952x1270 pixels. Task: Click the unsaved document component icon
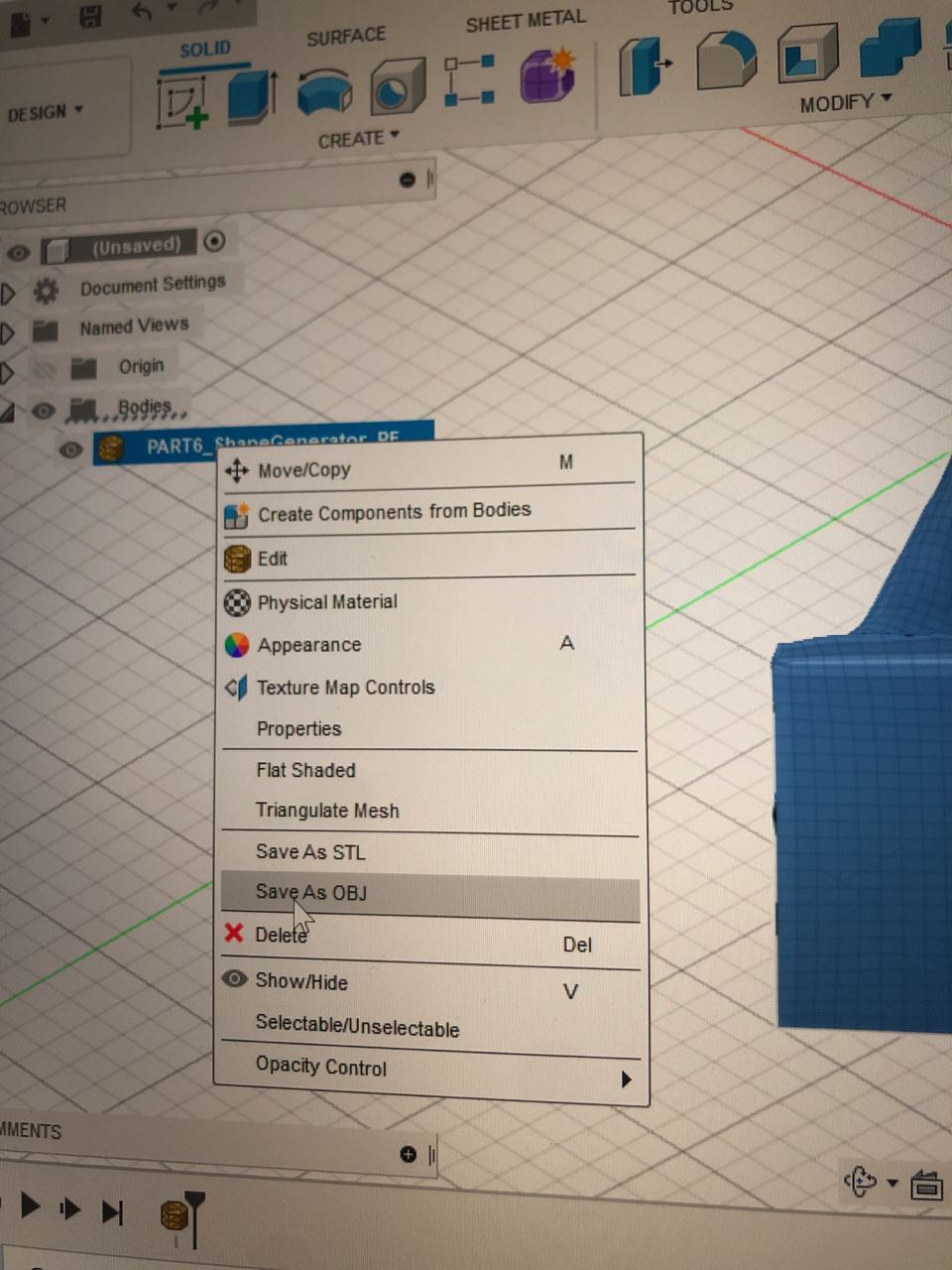point(56,250)
